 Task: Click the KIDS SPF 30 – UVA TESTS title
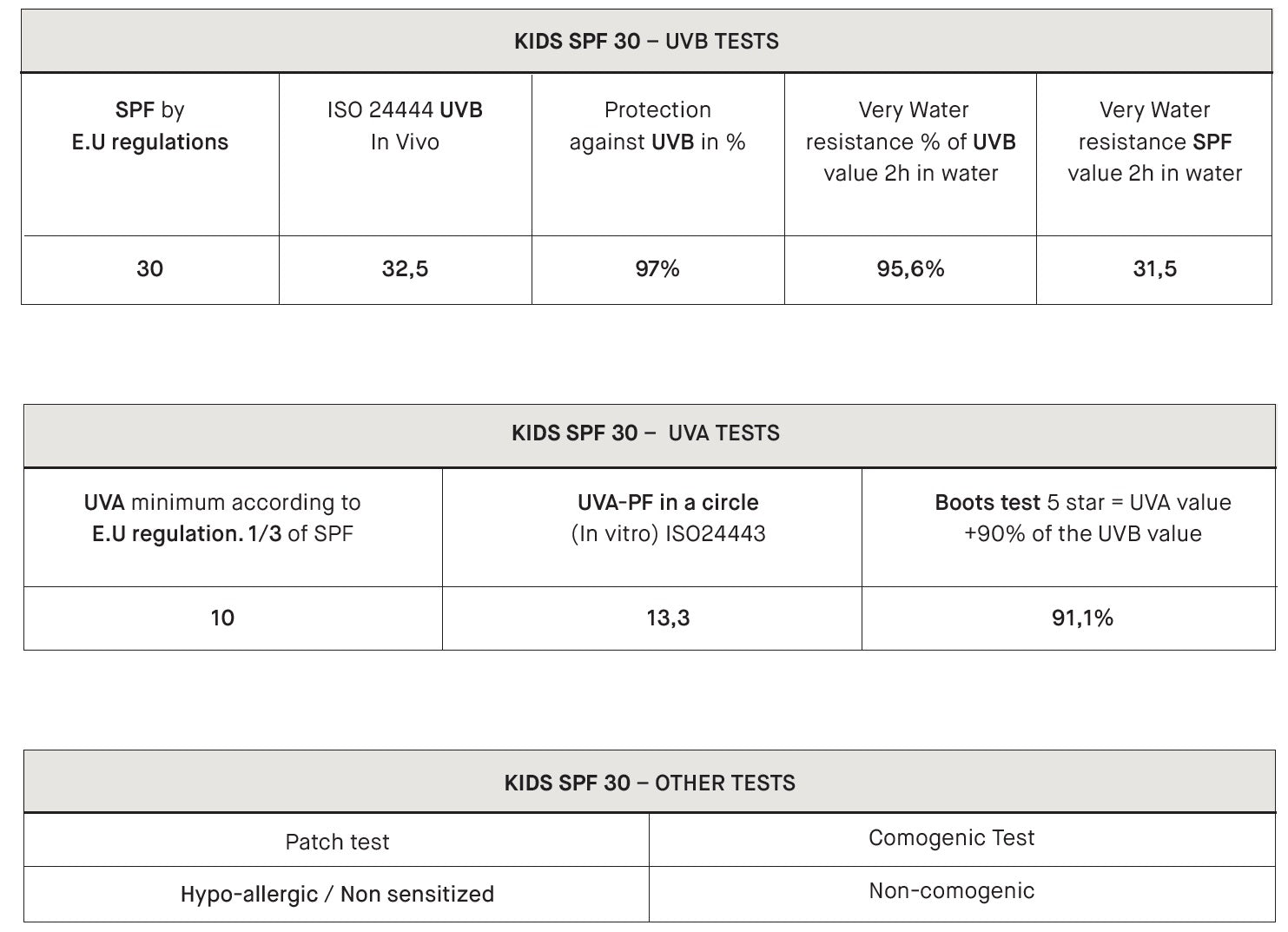click(646, 433)
